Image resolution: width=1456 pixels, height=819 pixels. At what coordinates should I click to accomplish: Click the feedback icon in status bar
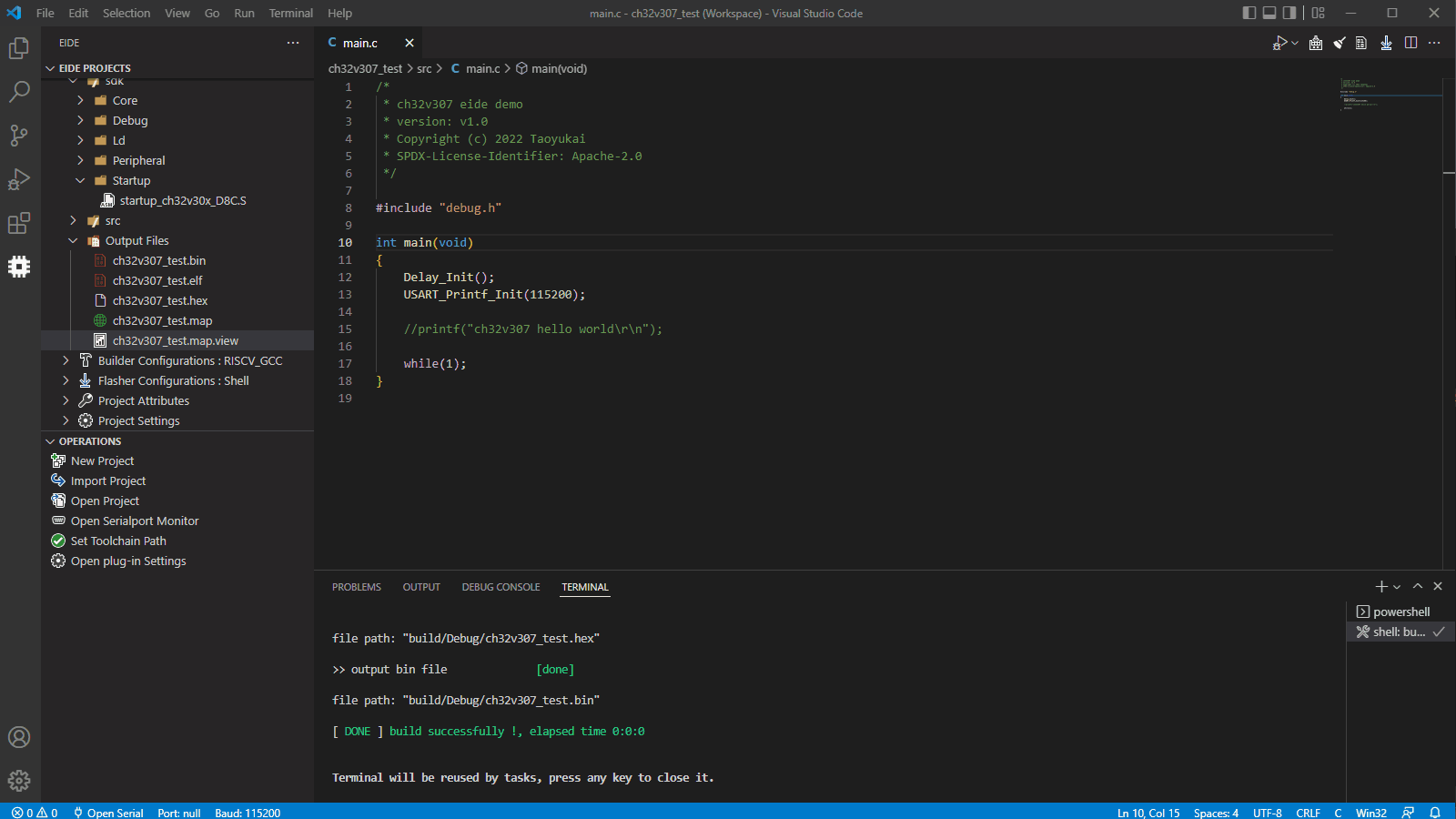1409,813
